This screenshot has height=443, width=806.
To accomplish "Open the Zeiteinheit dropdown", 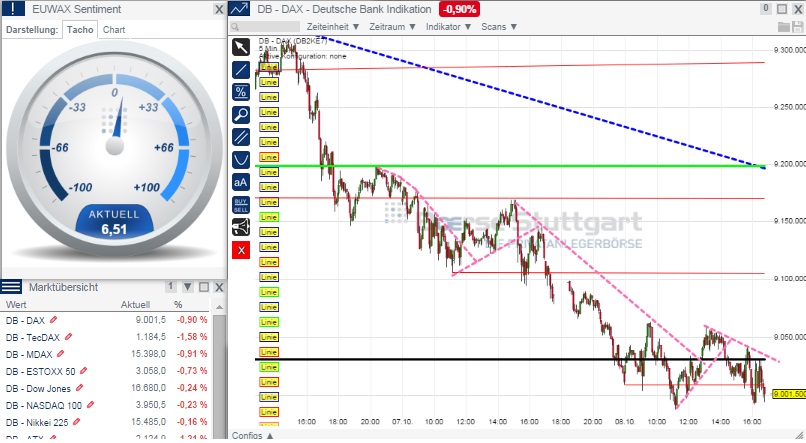I will pos(333,27).
